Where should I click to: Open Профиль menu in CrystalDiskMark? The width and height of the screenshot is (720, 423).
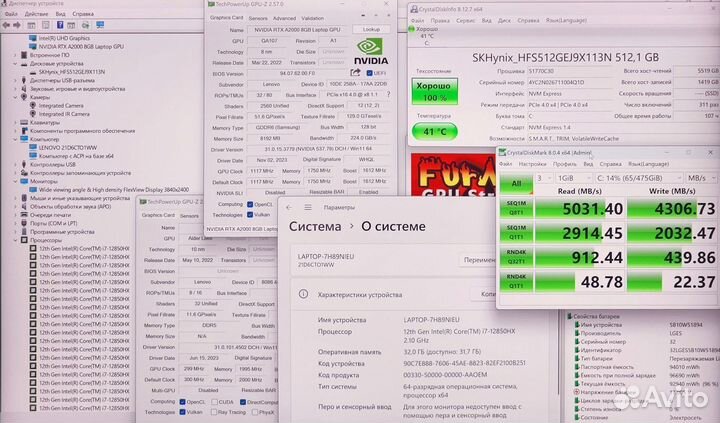click(x=564, y=164)
